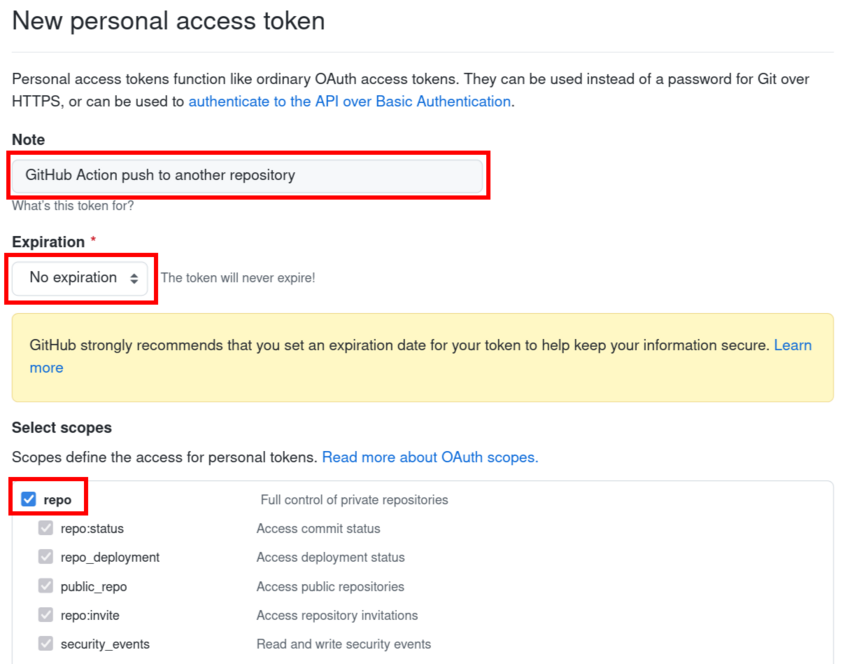Toggle the security_events checkbox
This screenshot has height=664, width=841.
click(46, 644)
